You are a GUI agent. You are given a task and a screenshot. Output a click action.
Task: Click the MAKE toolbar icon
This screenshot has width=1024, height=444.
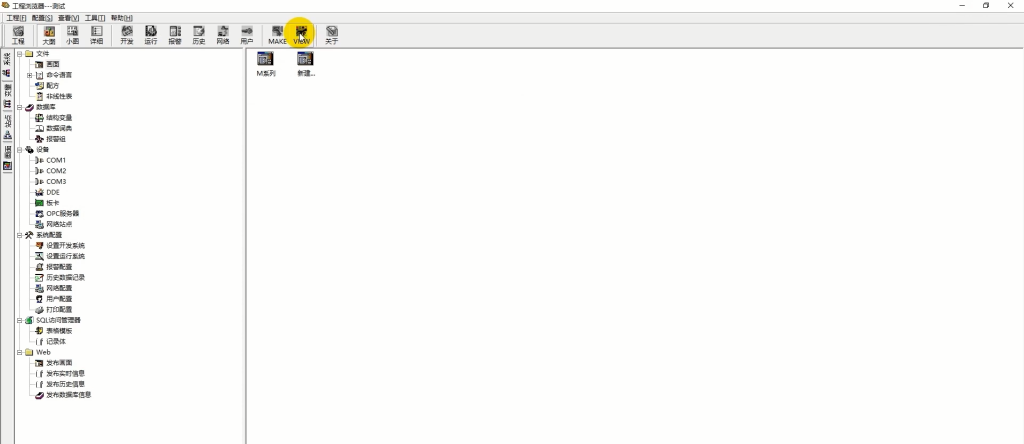pos(278,35)
